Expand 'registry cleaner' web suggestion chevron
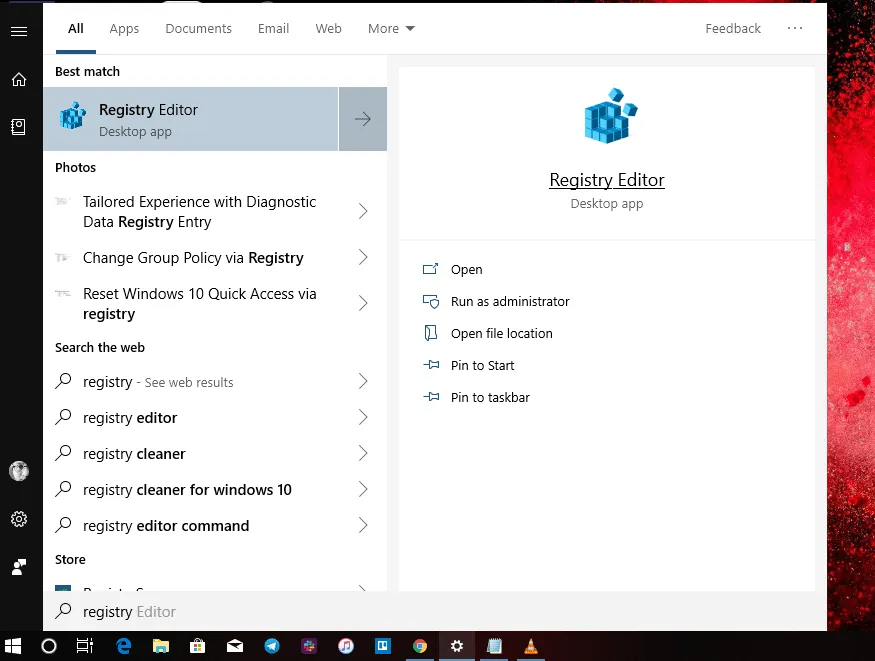The width and height of the screenshot is (875, 661). [x=363, y=453]
